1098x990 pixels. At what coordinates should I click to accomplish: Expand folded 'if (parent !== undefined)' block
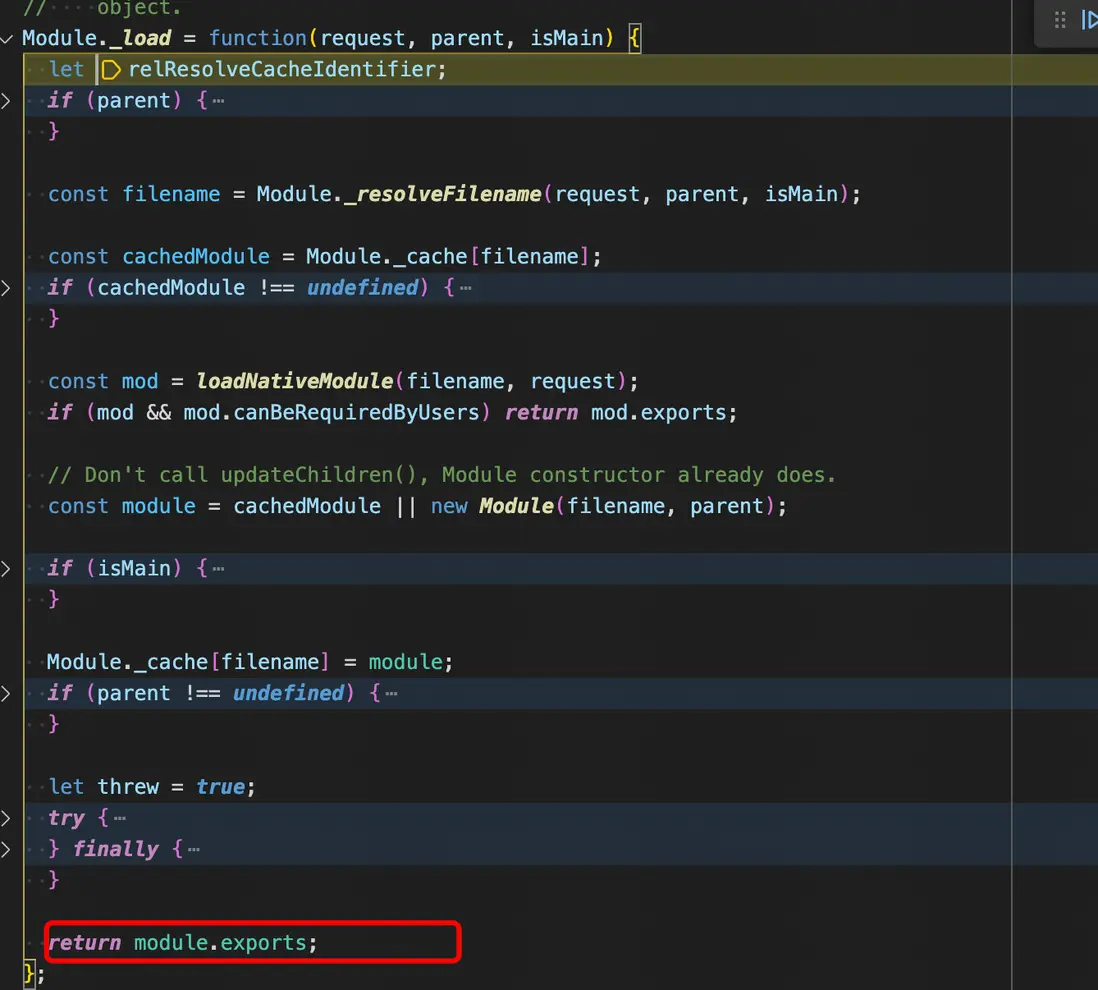tap(6, 693)
